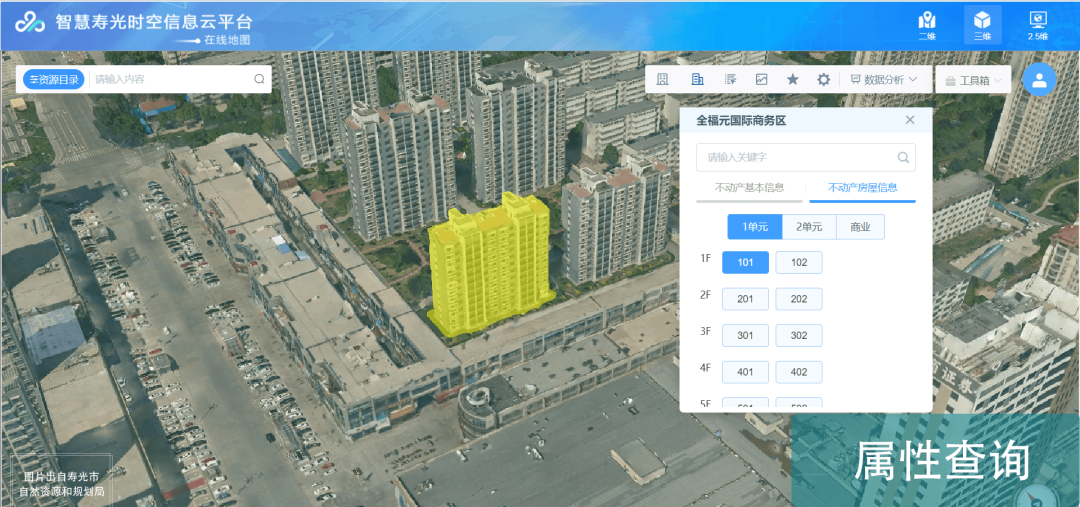Open the user profile avatar
This screenshot has width=1080, height=507.
(x=1039, y=79)
